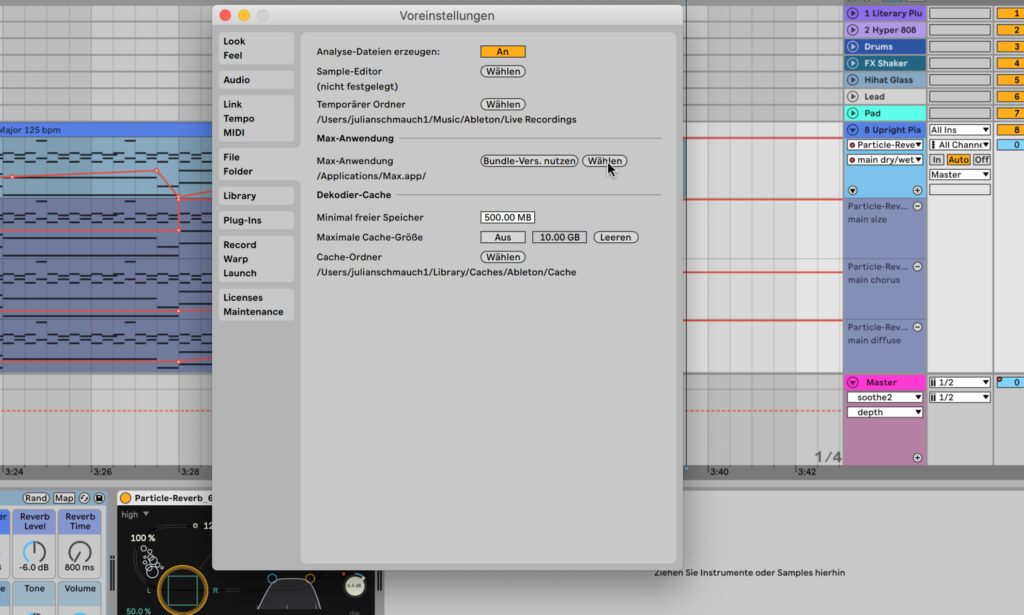Click Wählen for Cache-Ordner

pos(503,257)
